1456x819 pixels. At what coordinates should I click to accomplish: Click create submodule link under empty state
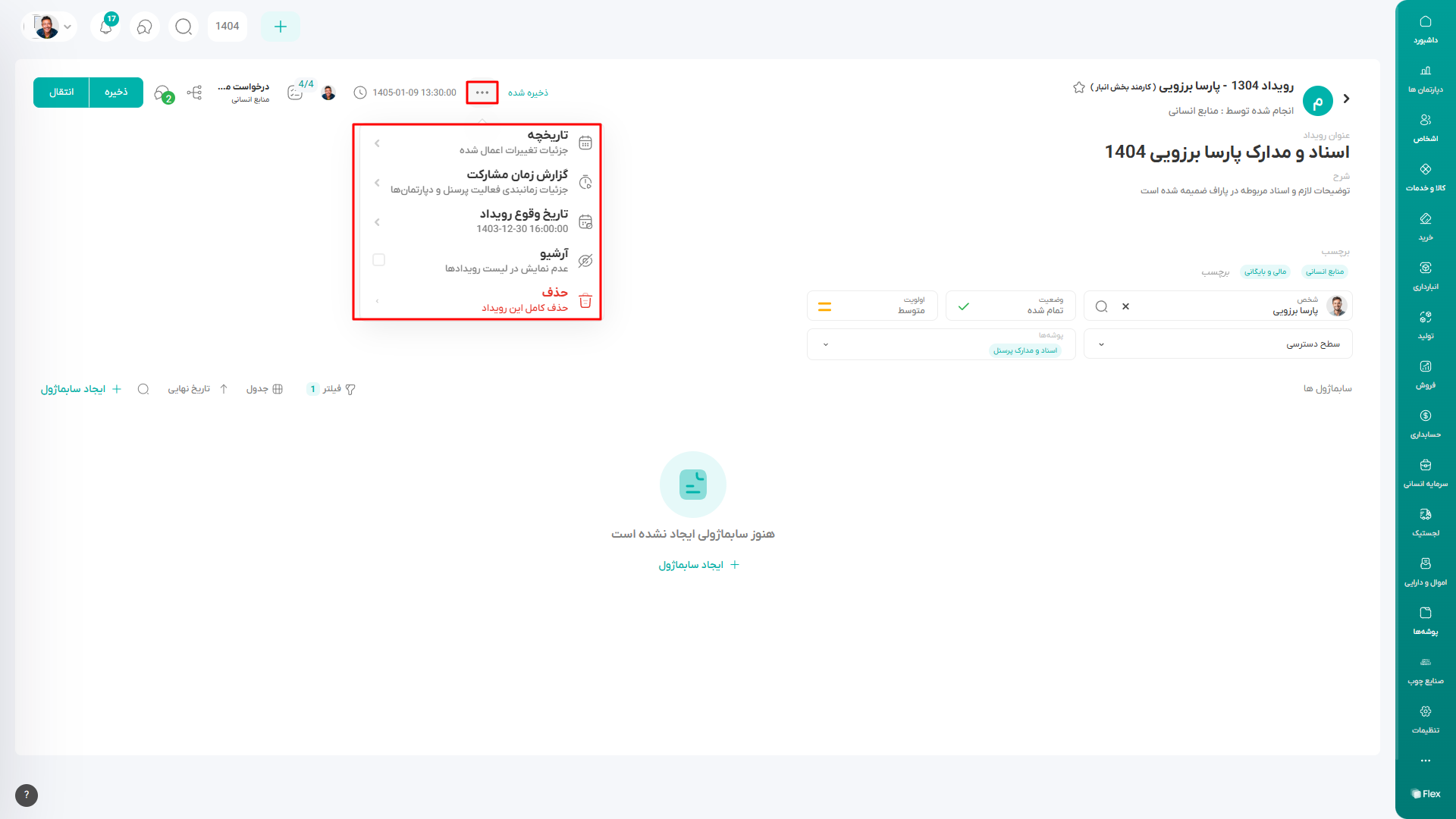pos(698,565)
